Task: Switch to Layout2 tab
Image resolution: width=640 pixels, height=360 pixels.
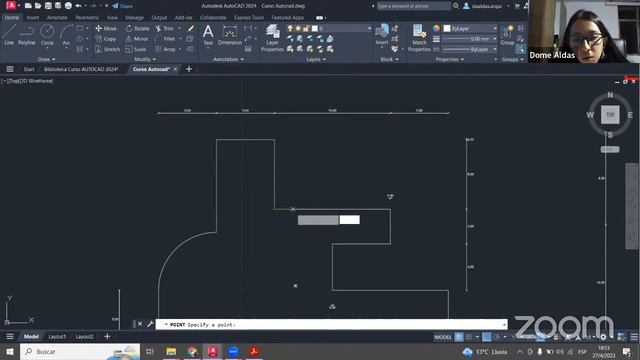Action: point(84,337)
